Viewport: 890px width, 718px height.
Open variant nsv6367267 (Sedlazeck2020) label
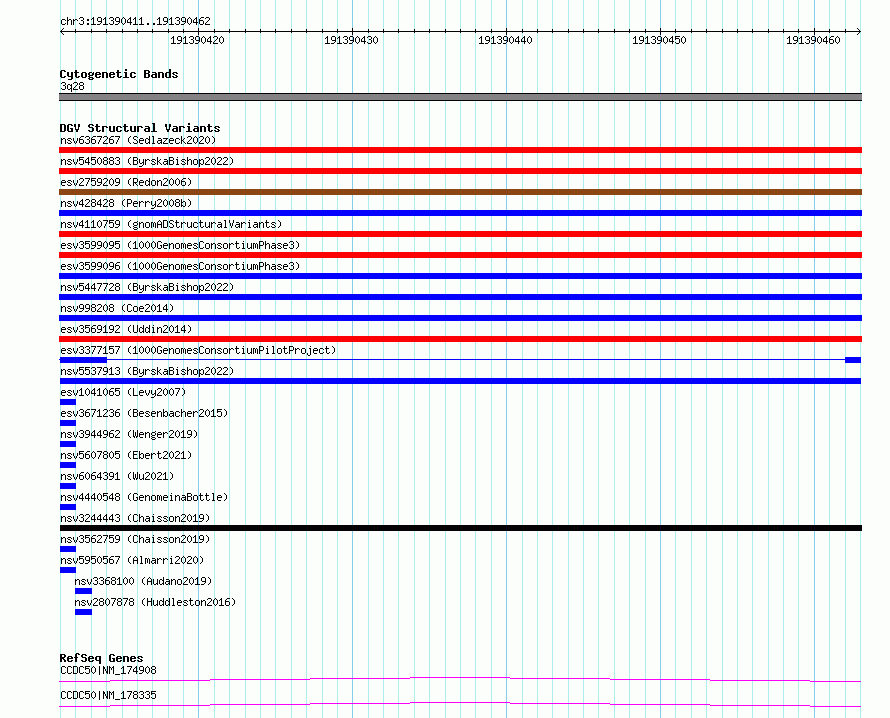point(138,140)
